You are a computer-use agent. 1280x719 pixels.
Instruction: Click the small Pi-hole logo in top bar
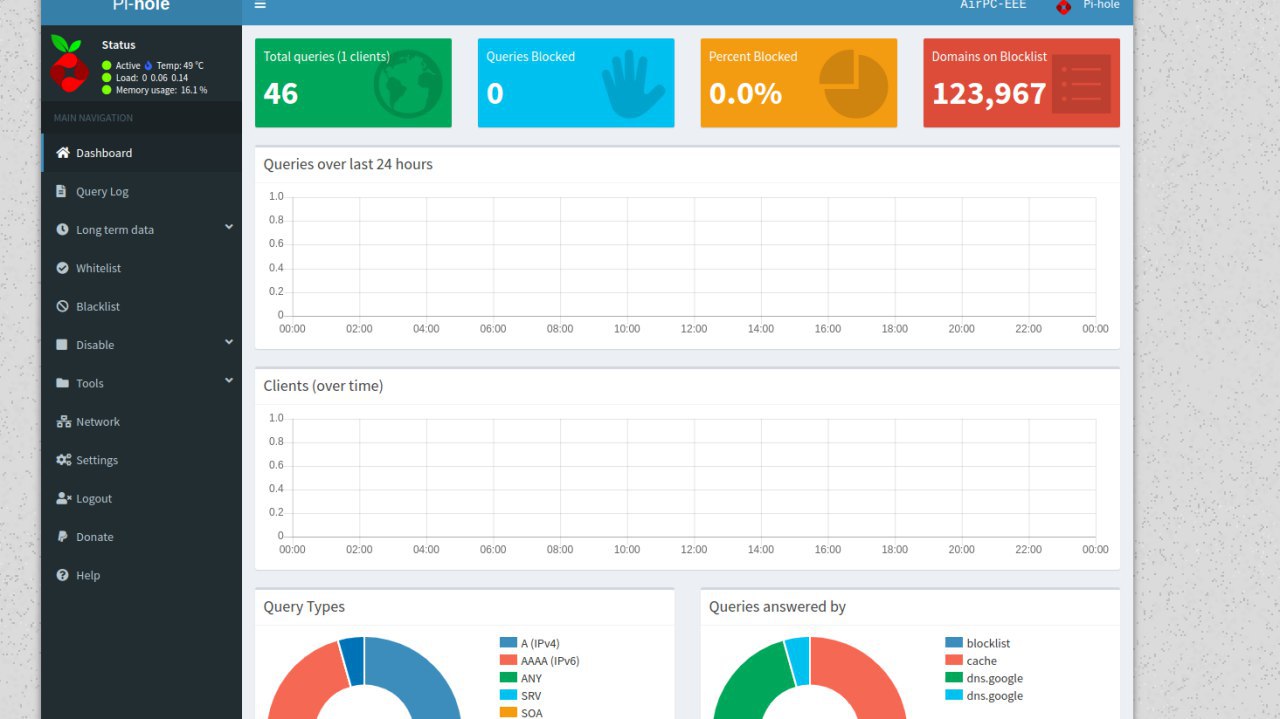[x=1064, y=6]
